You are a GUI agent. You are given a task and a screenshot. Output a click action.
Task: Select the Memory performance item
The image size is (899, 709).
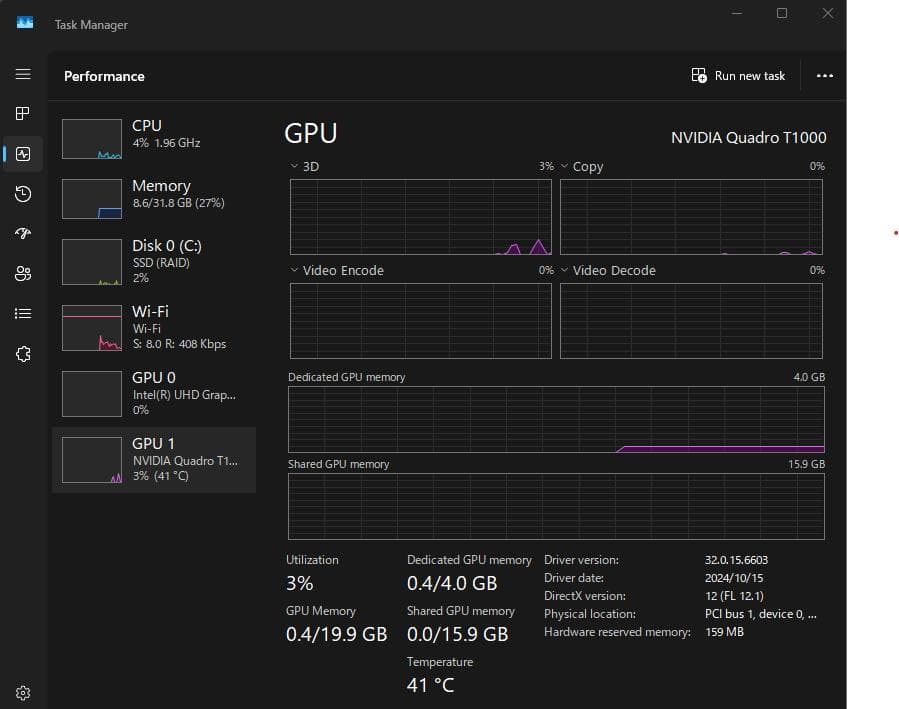tap(154, 199)
